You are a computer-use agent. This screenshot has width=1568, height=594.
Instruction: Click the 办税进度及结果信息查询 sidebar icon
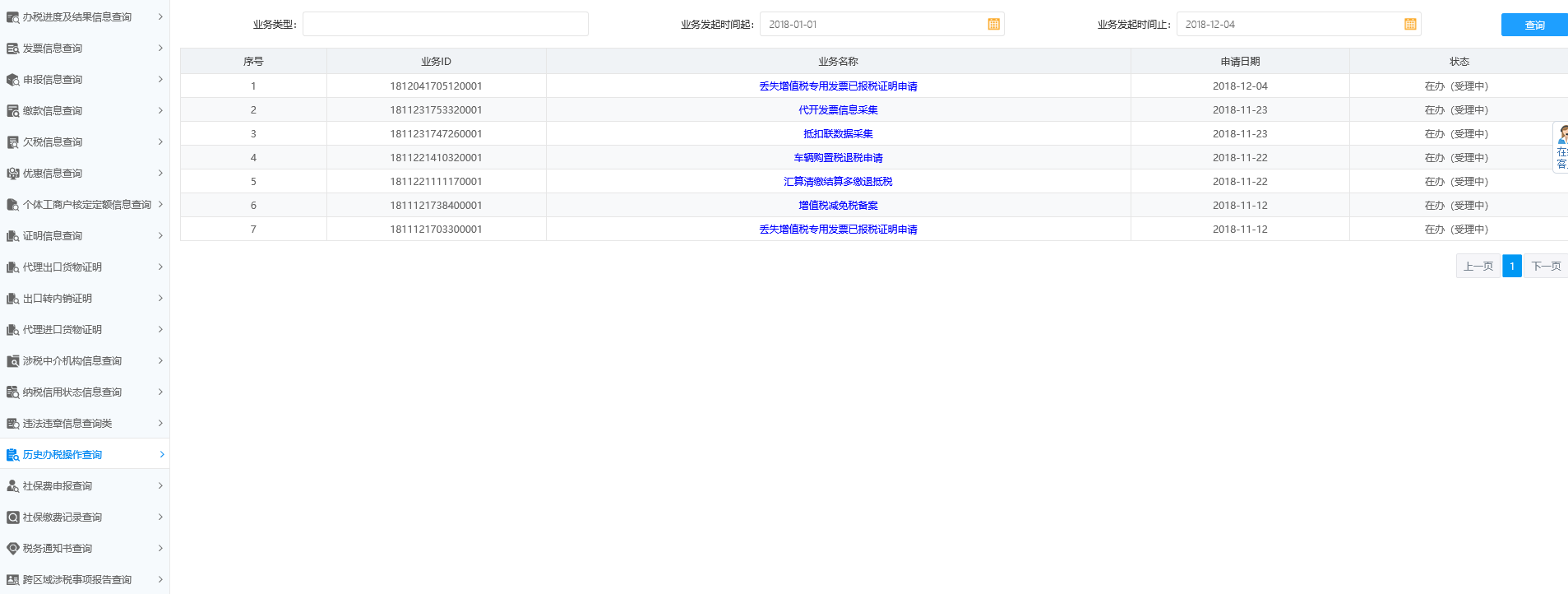point(12,17)
